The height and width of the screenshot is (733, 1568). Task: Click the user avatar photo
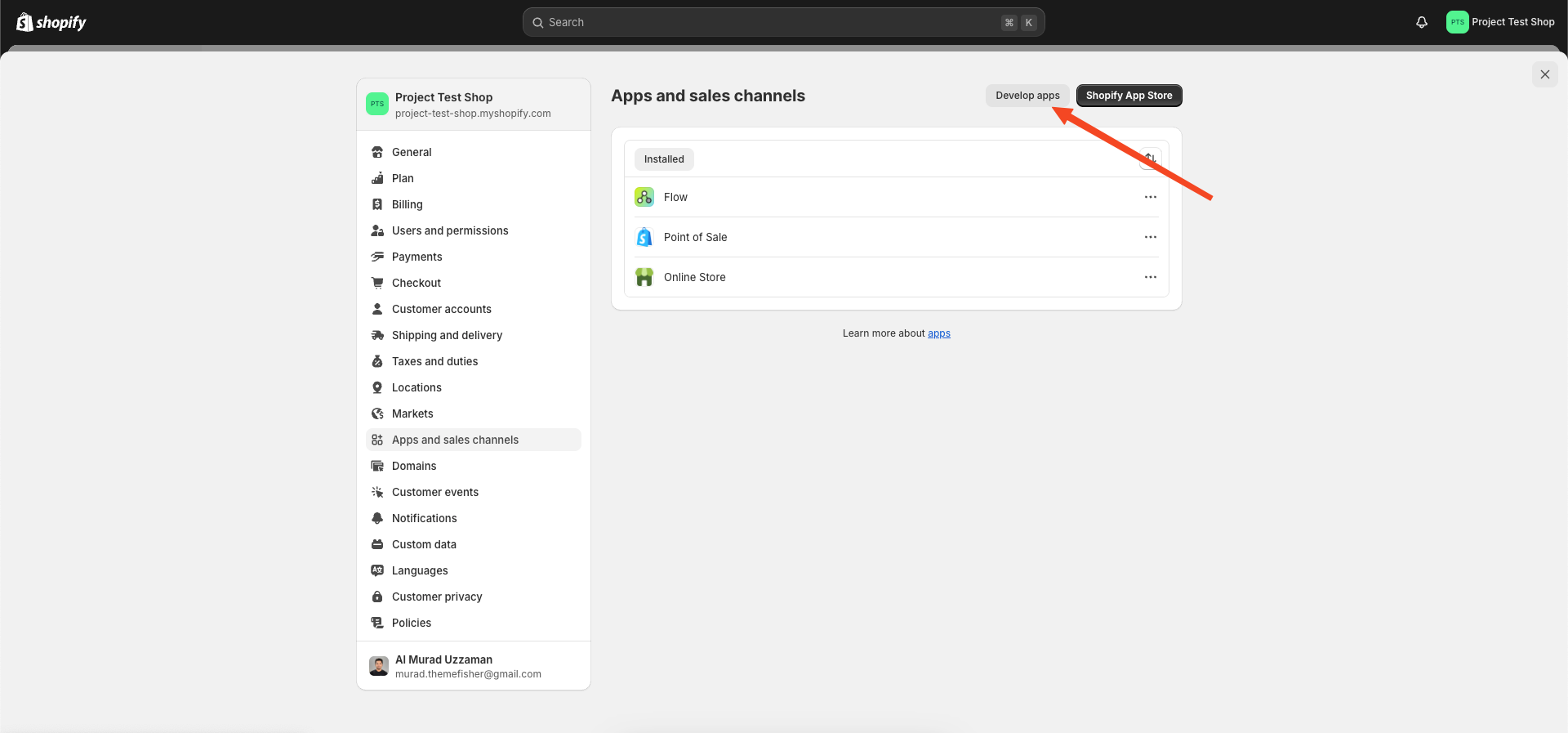coord(378,666)
